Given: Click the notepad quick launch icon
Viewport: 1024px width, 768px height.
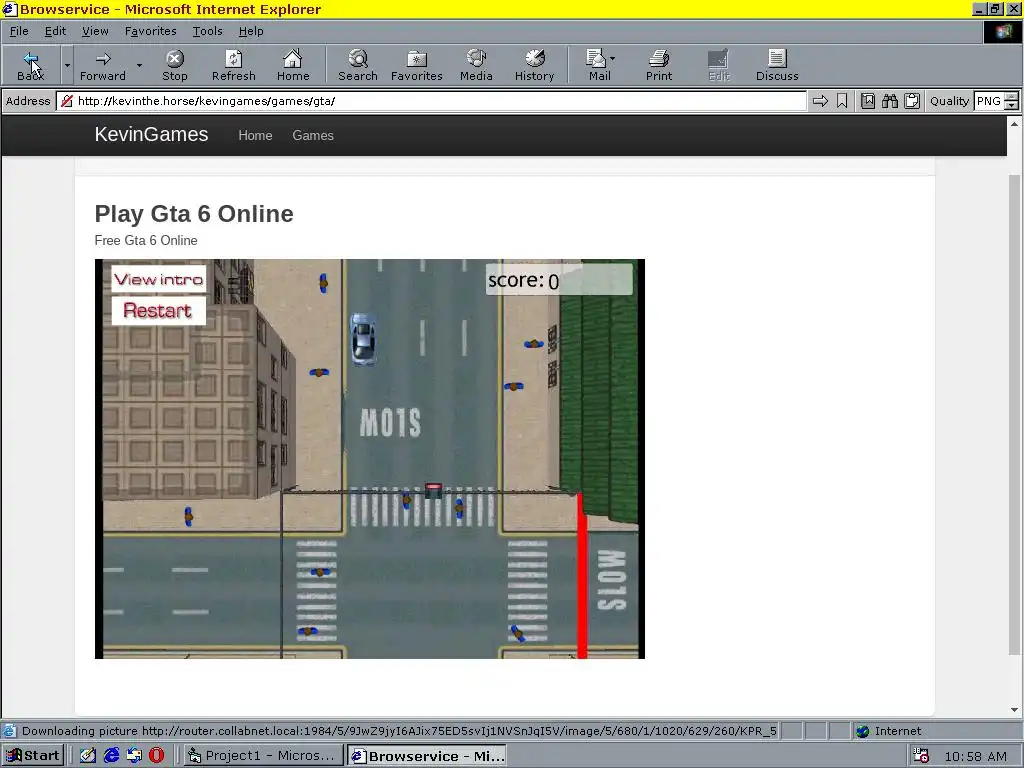Looking at the screenshot, I should coord(88,756).
